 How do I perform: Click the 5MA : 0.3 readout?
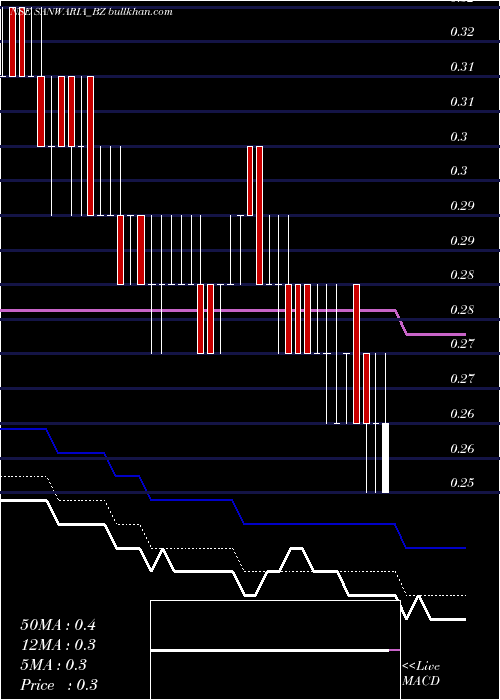54,665
